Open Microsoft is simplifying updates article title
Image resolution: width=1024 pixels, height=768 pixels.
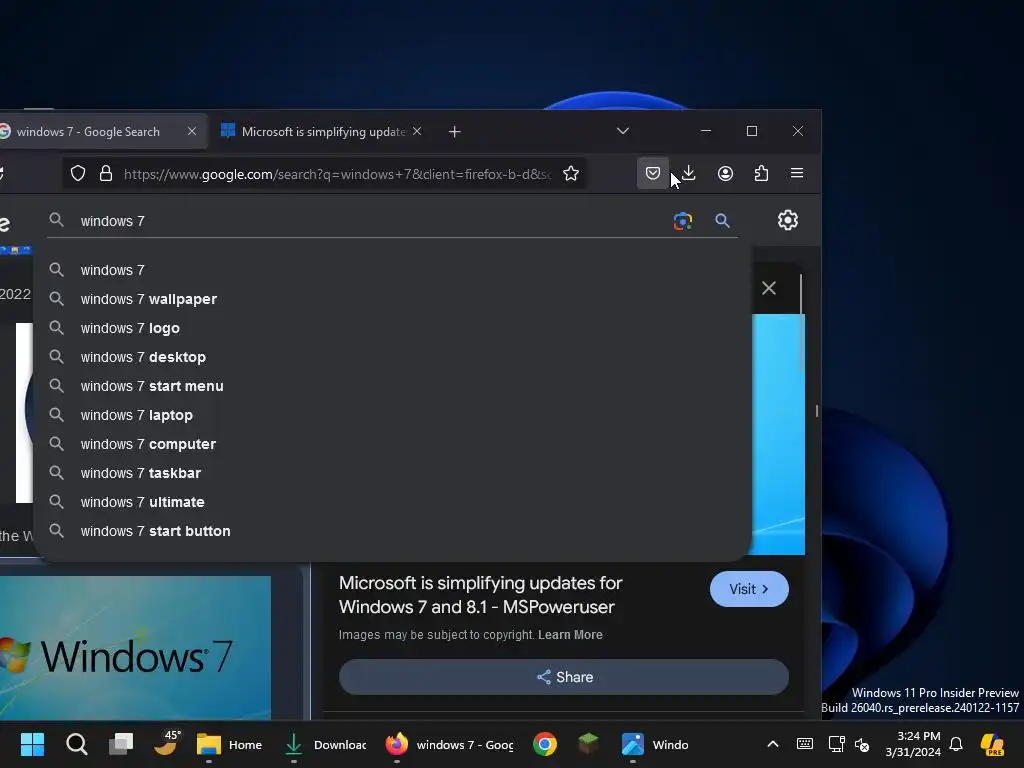[480, 595]
